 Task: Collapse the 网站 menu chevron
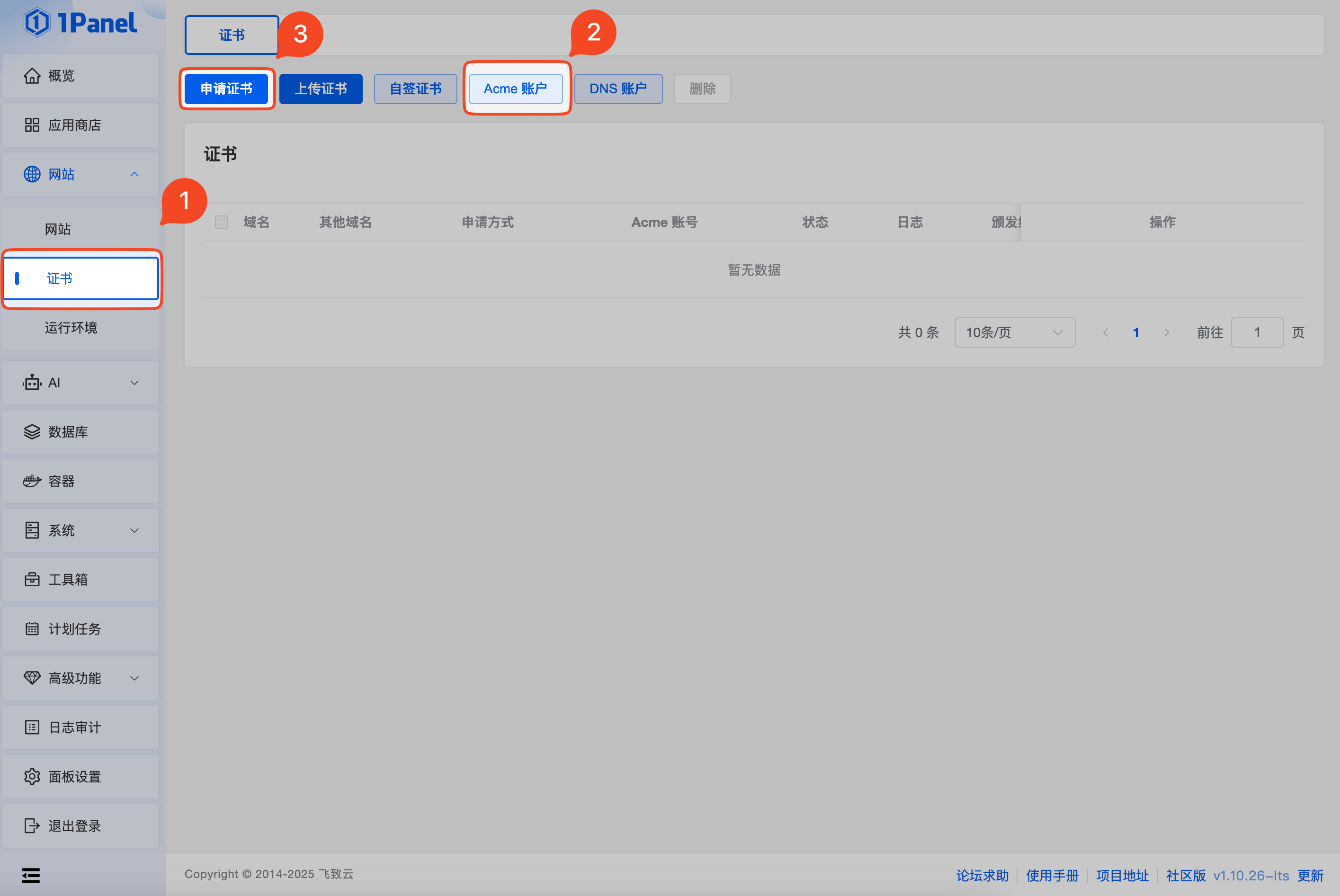point(134,174)
